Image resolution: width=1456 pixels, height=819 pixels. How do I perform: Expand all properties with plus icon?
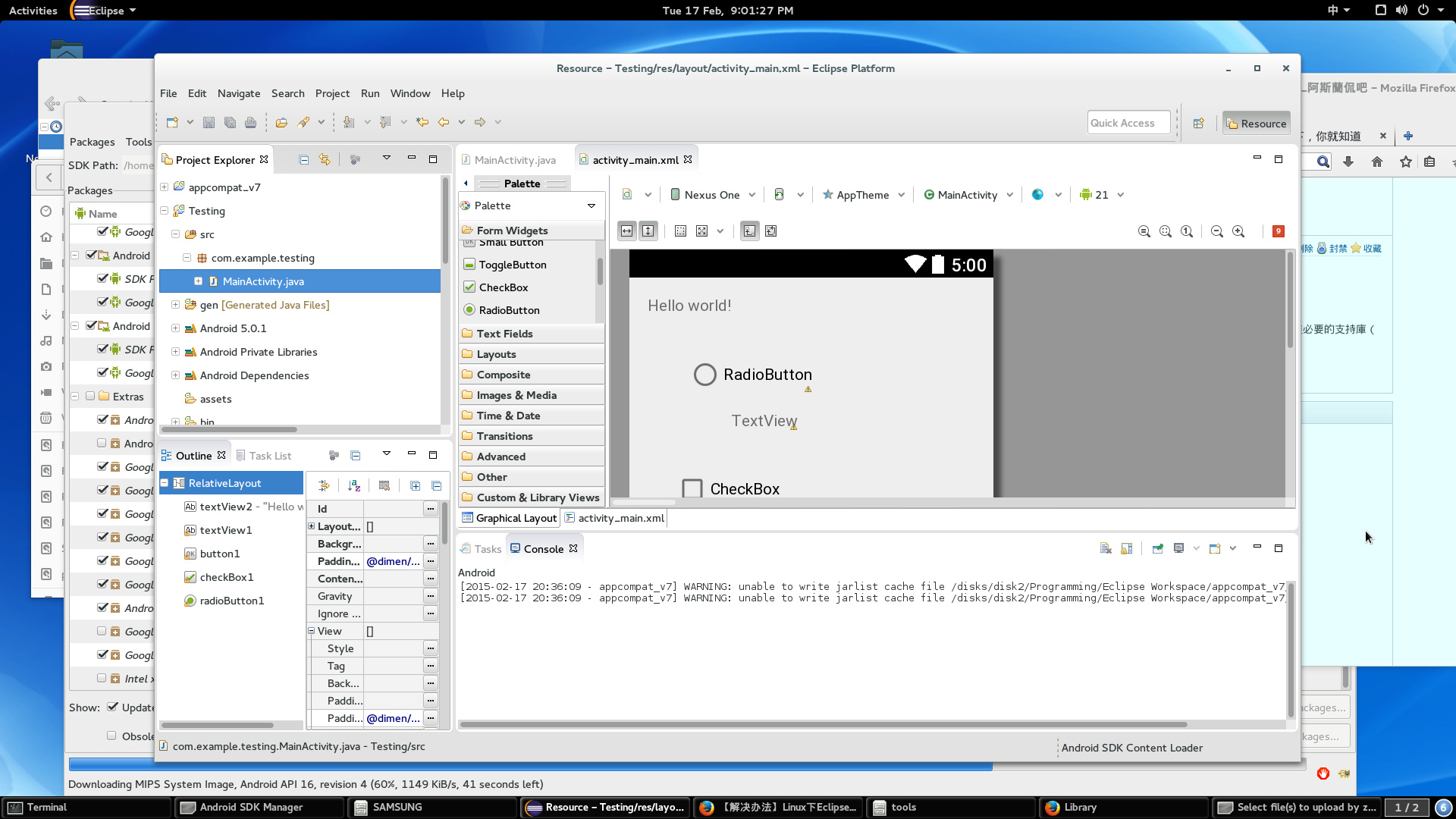[415, 485]
